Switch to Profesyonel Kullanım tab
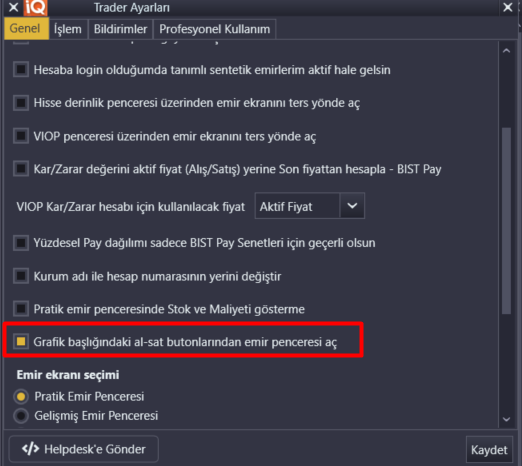This screenshot has width=522, height=466. tap(215, 29)
